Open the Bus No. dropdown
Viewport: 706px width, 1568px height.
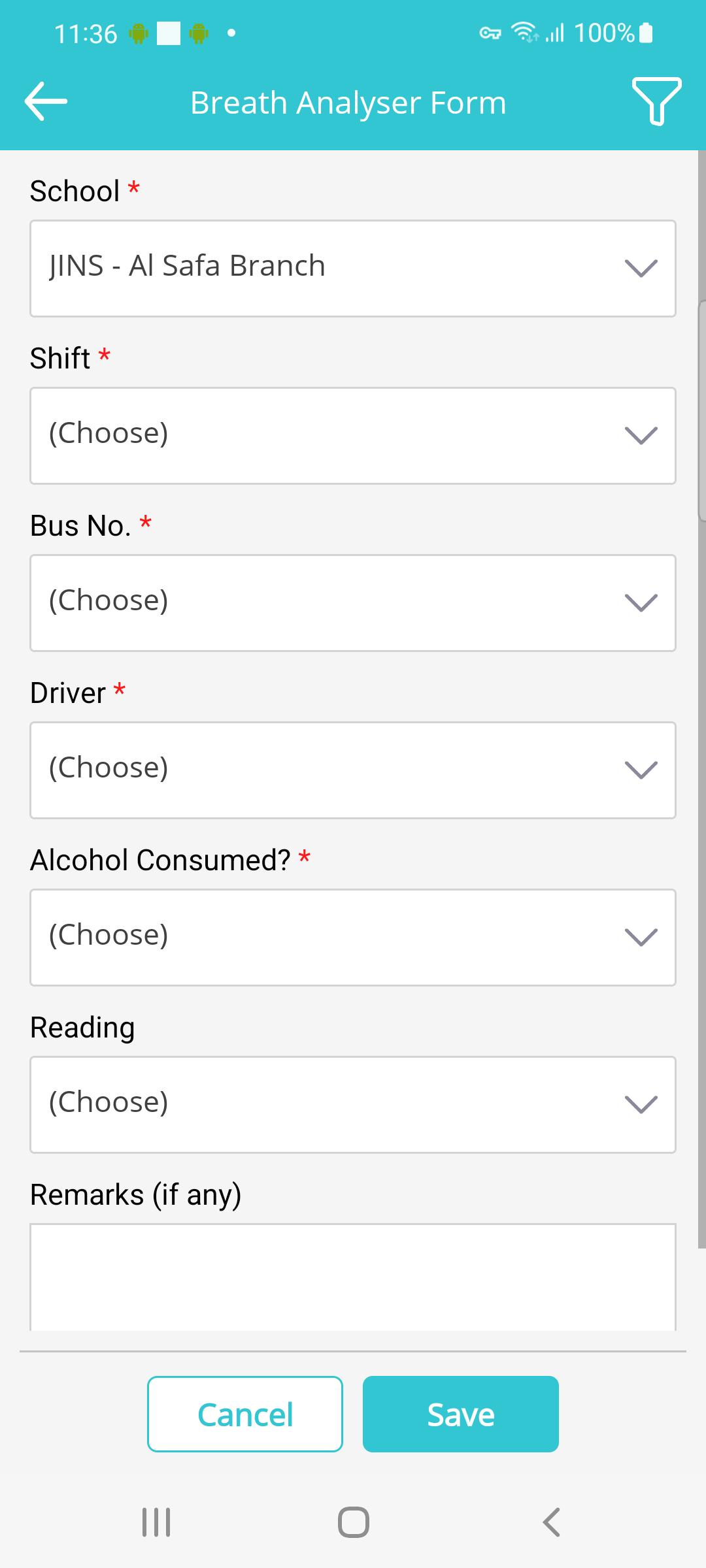point(353,603)
